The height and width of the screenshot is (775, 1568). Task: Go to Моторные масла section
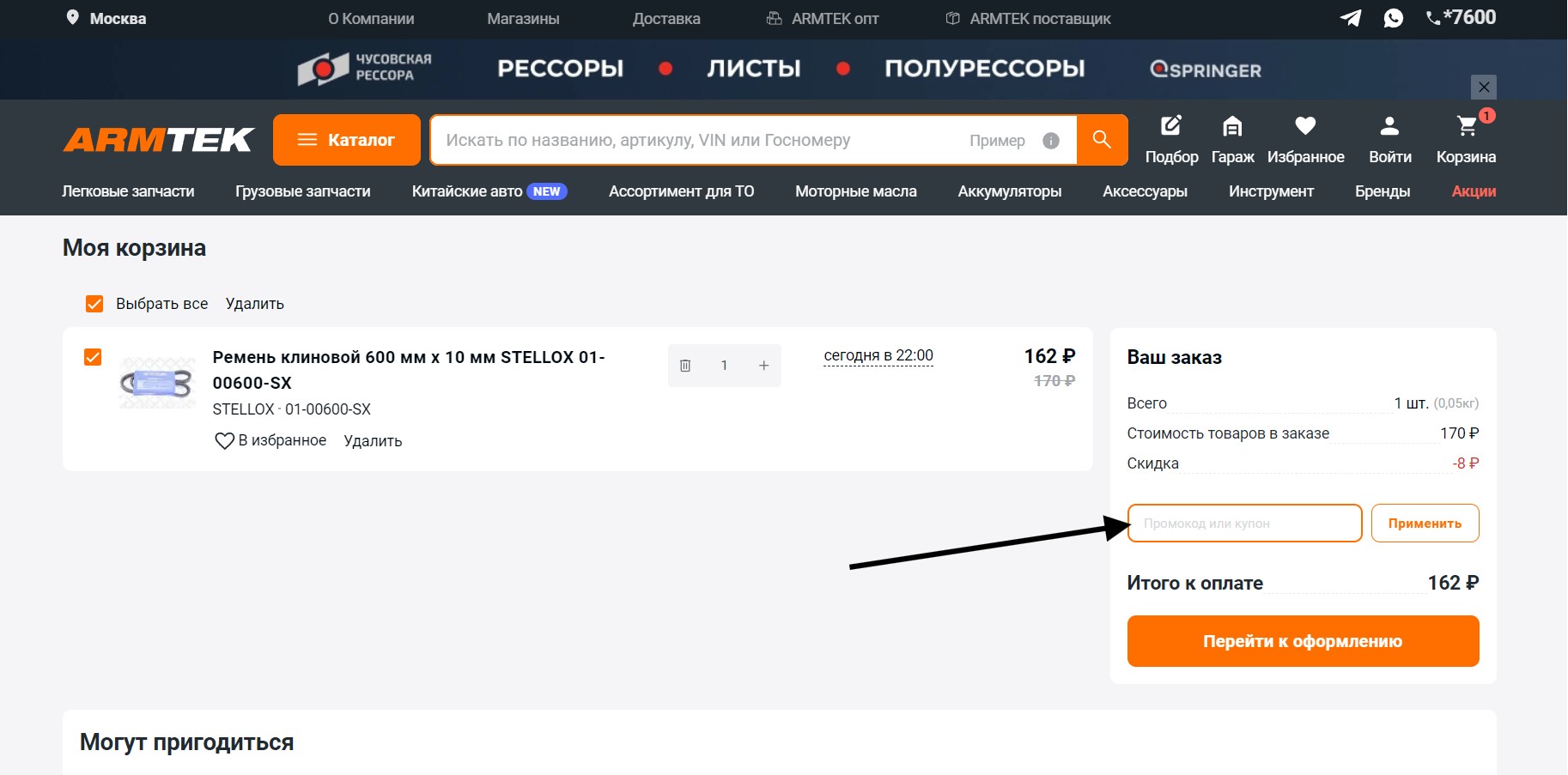pyautogui.click(x=855, y=191)
